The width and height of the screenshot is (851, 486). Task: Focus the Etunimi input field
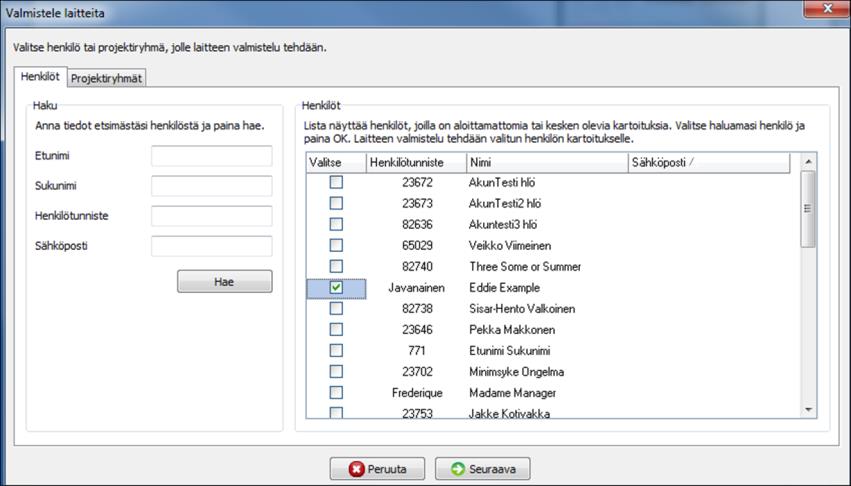[x=212, y=156]
